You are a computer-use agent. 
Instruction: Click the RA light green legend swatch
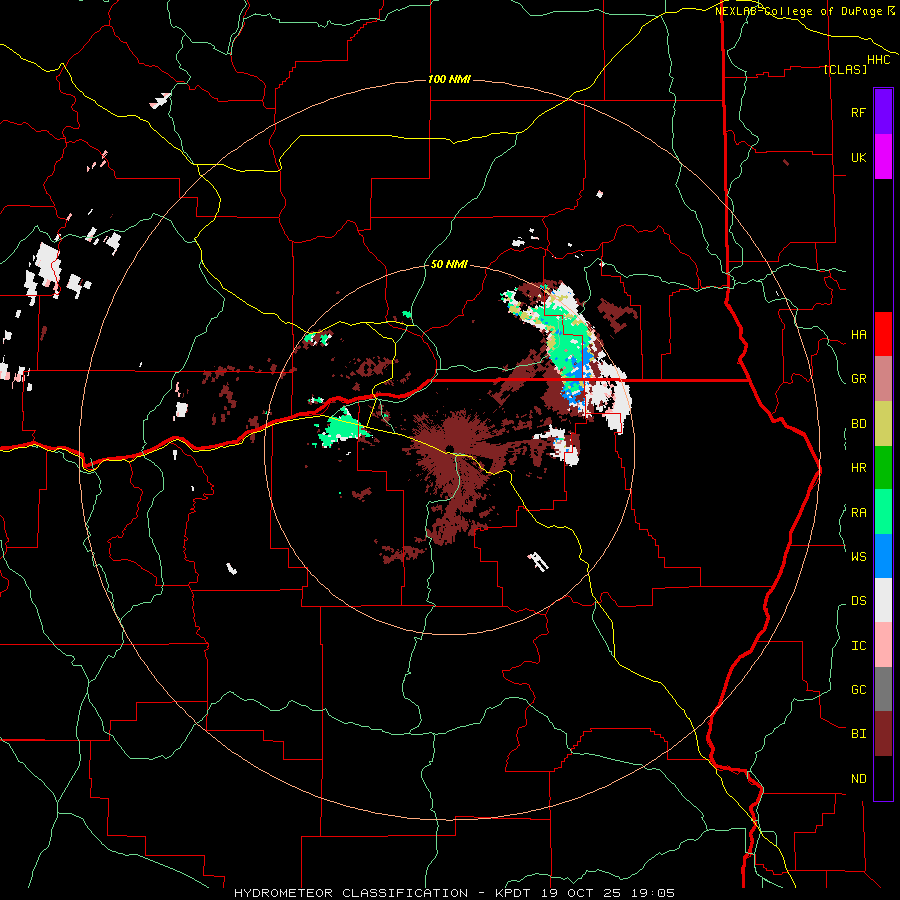883,512
